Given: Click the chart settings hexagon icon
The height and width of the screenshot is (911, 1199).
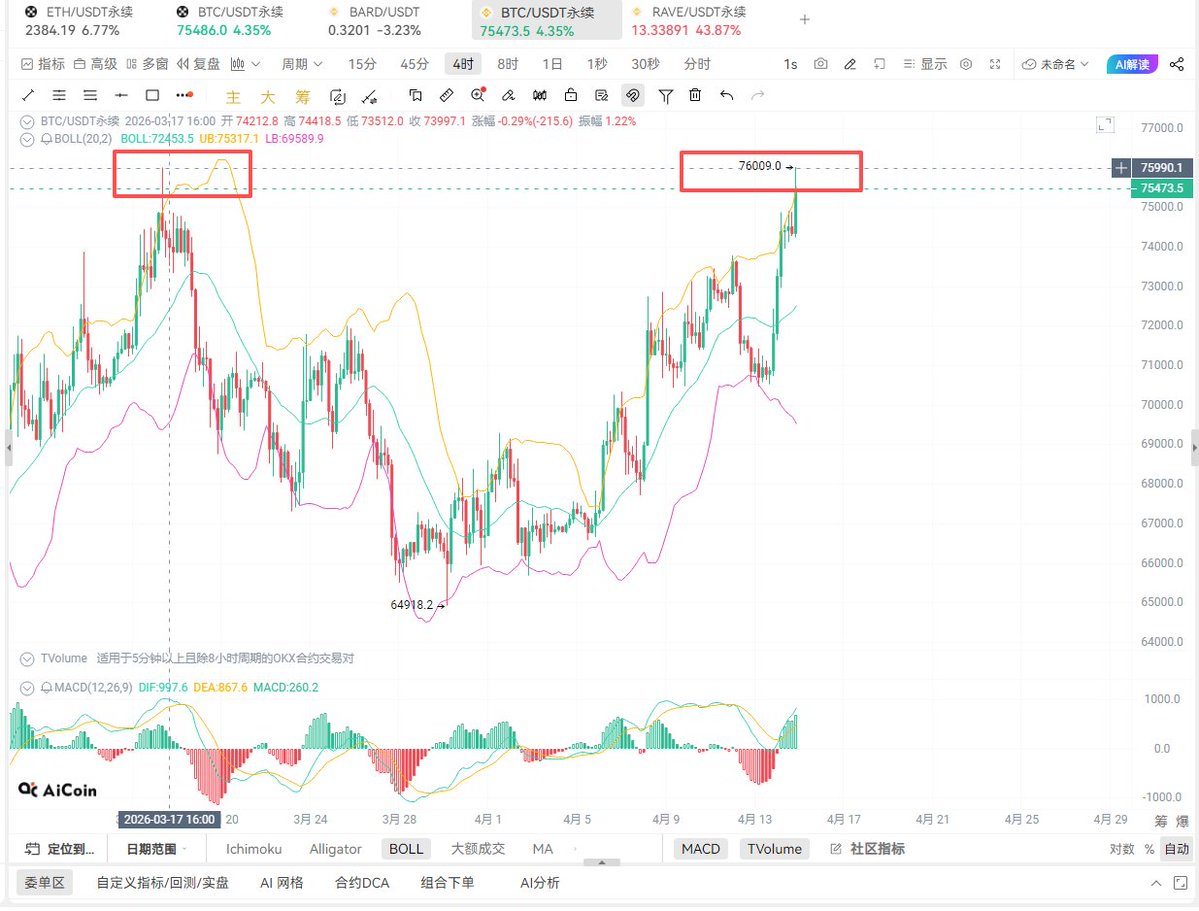Looking at the screenshot, I should pos(966,64).
